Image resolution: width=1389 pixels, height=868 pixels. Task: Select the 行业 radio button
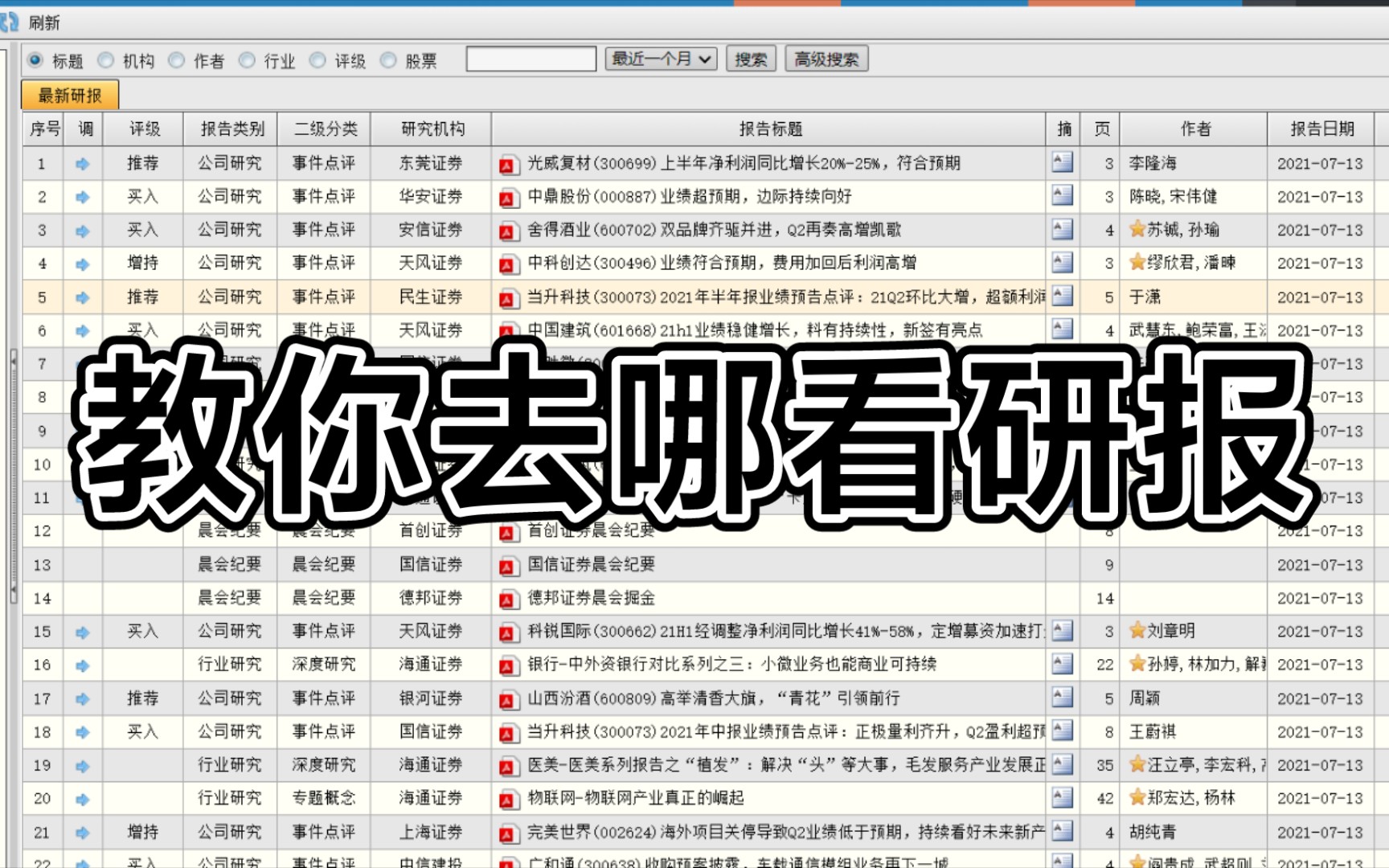tap(247, 60)
